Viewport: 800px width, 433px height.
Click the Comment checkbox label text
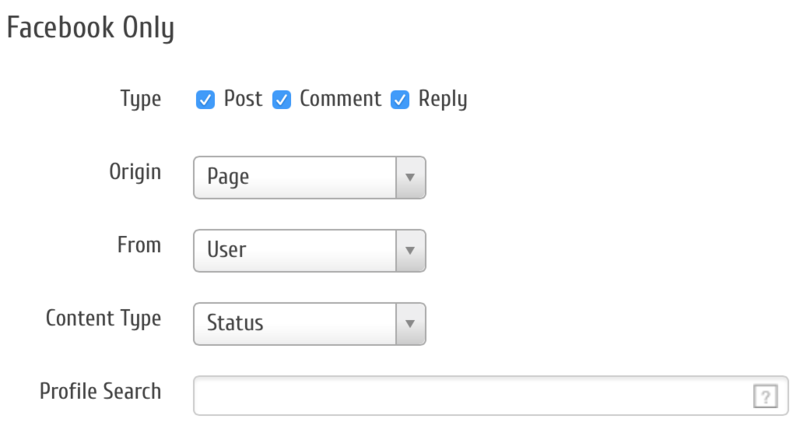[340, 99]
